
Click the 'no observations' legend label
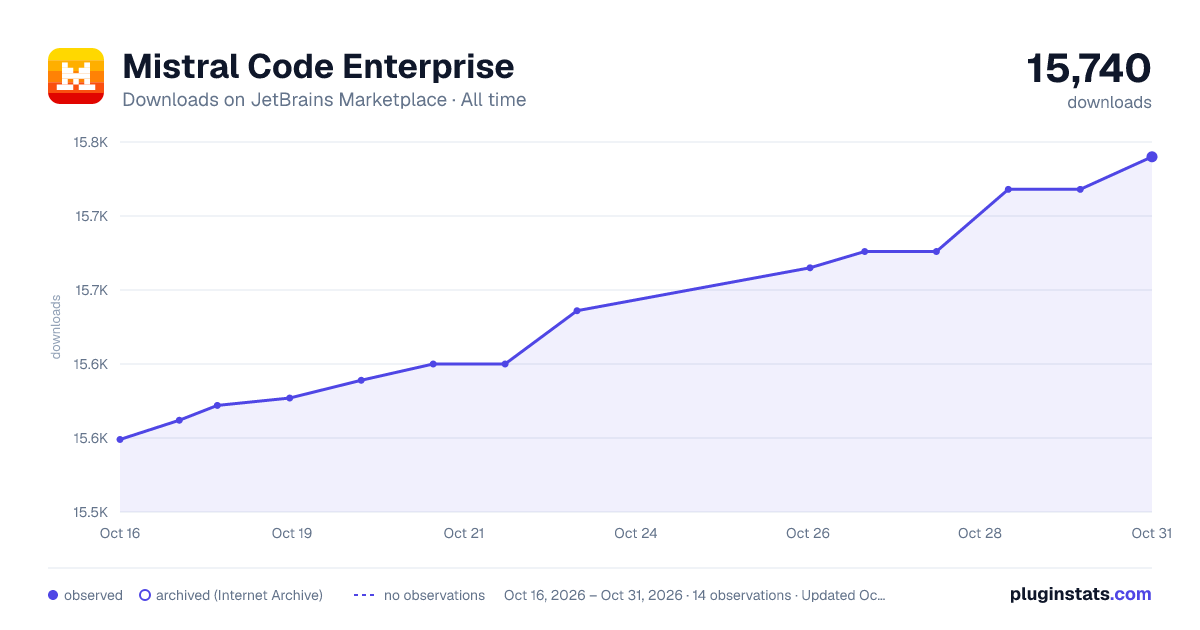coord(434,595)
